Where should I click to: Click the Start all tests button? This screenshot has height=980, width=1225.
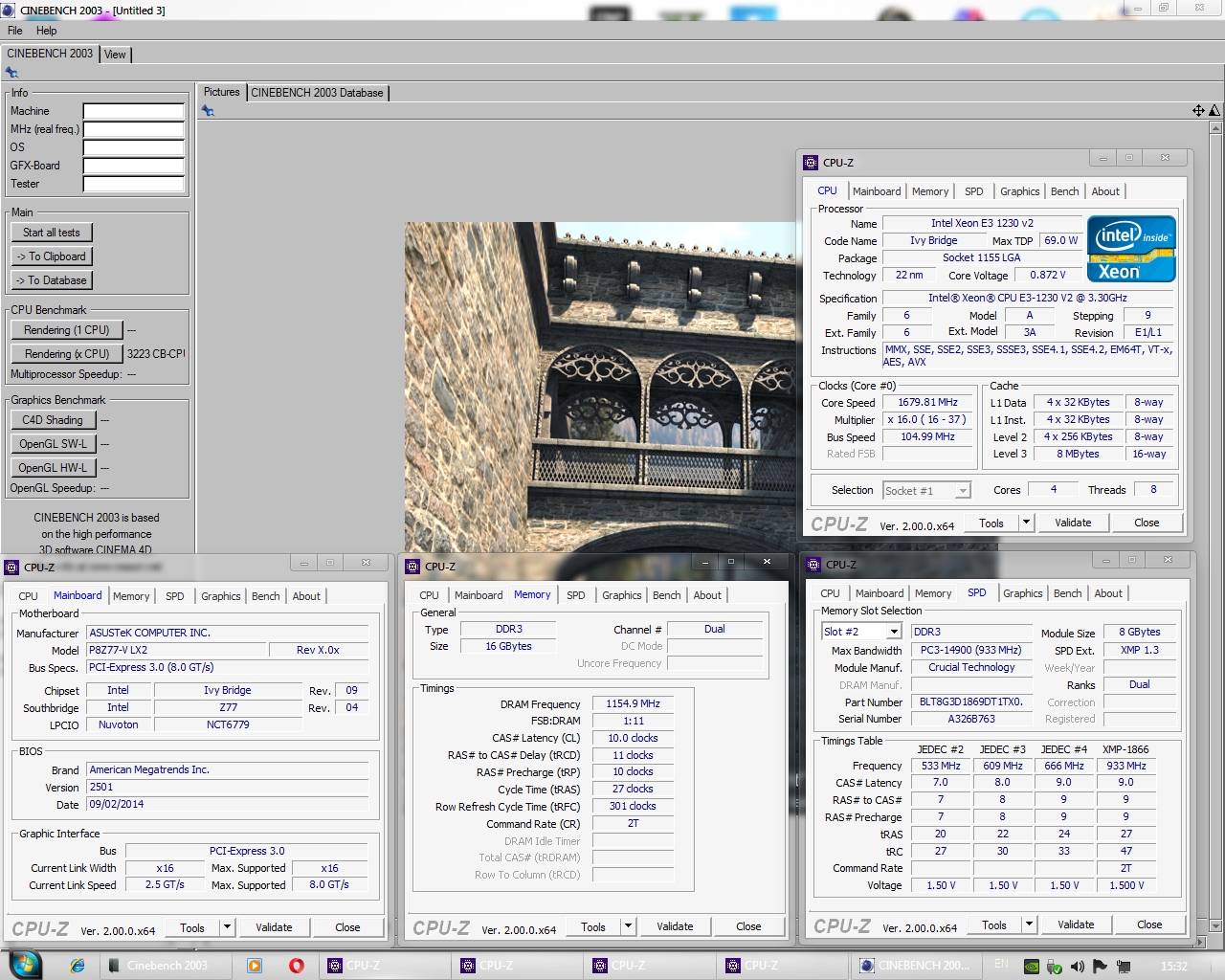tap(52, 233)
